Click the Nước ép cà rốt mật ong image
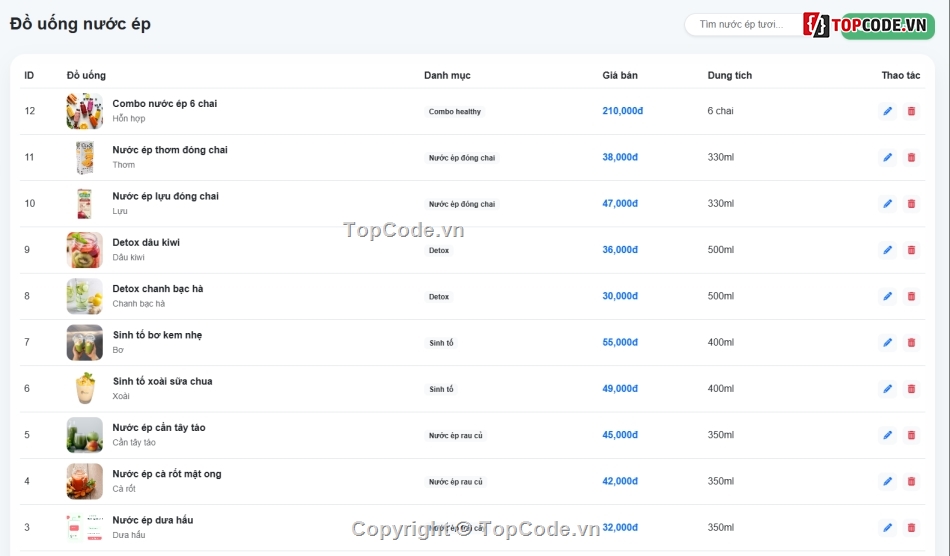 coord(85,482)
